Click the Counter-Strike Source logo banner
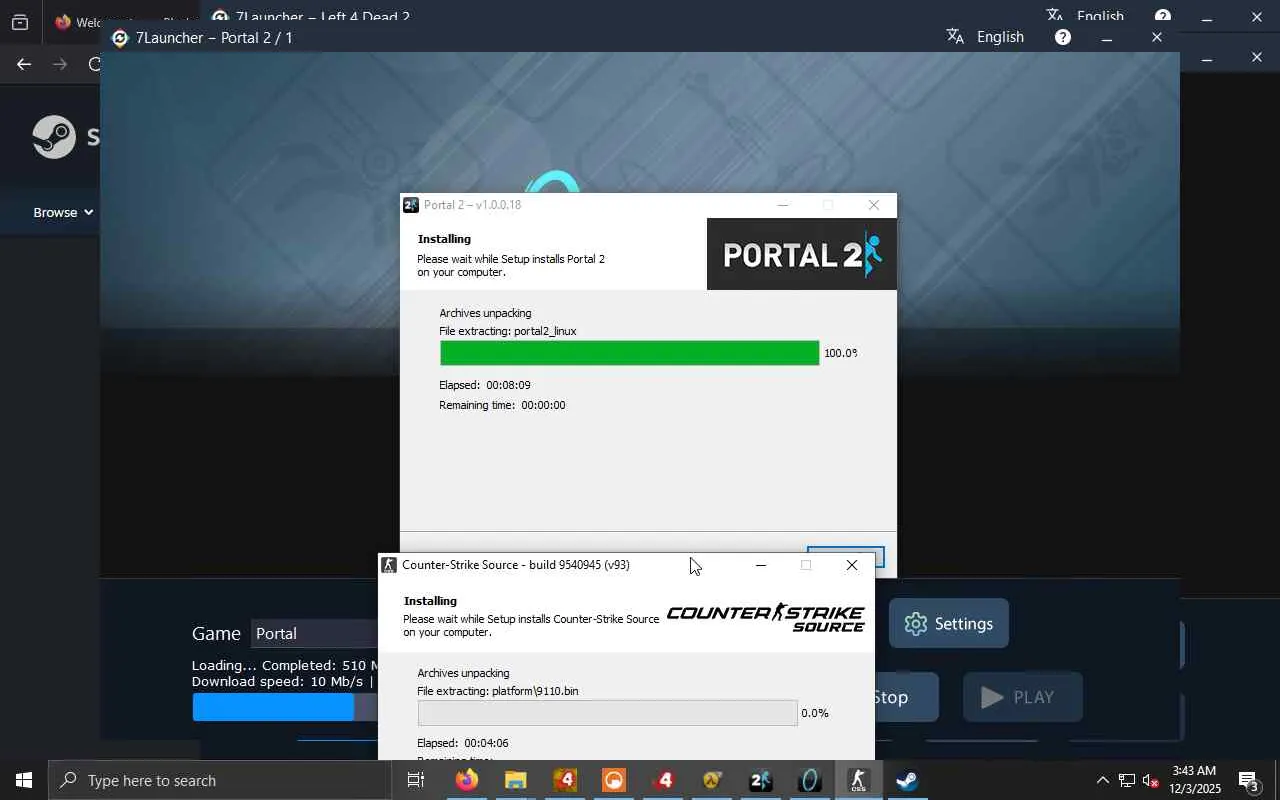 (766, 617)
